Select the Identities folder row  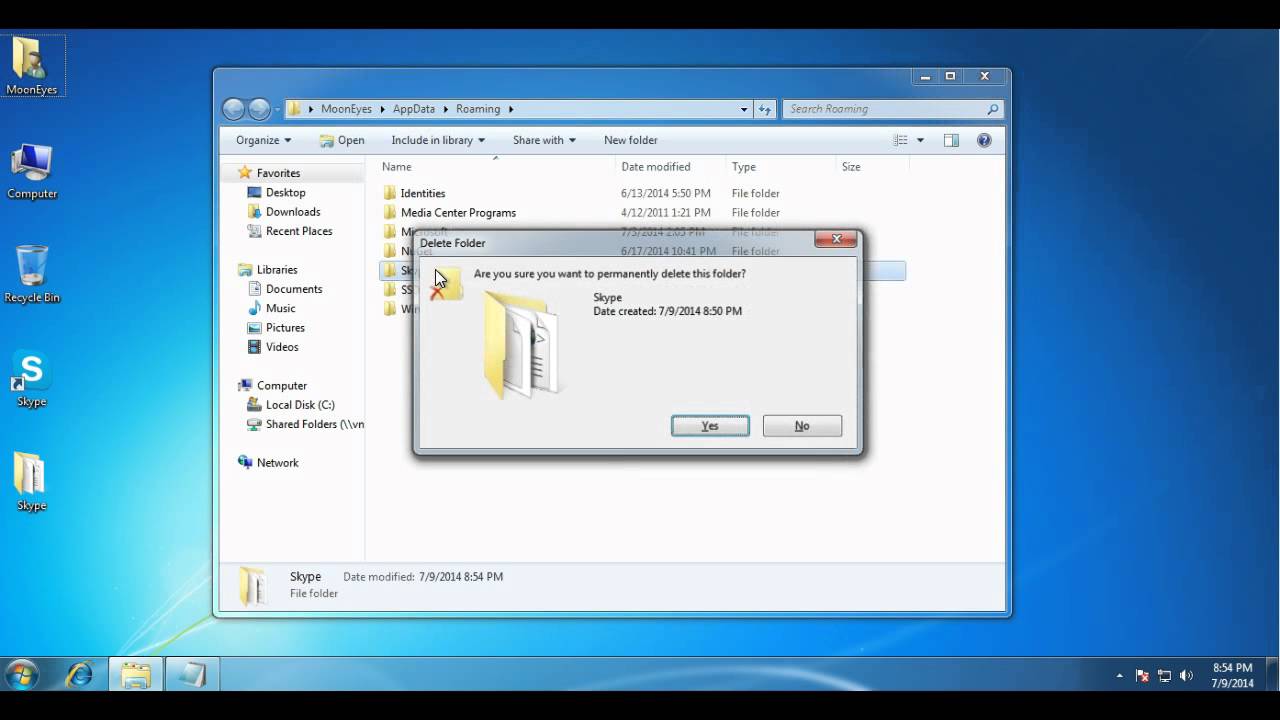click(x=642, y=193)
